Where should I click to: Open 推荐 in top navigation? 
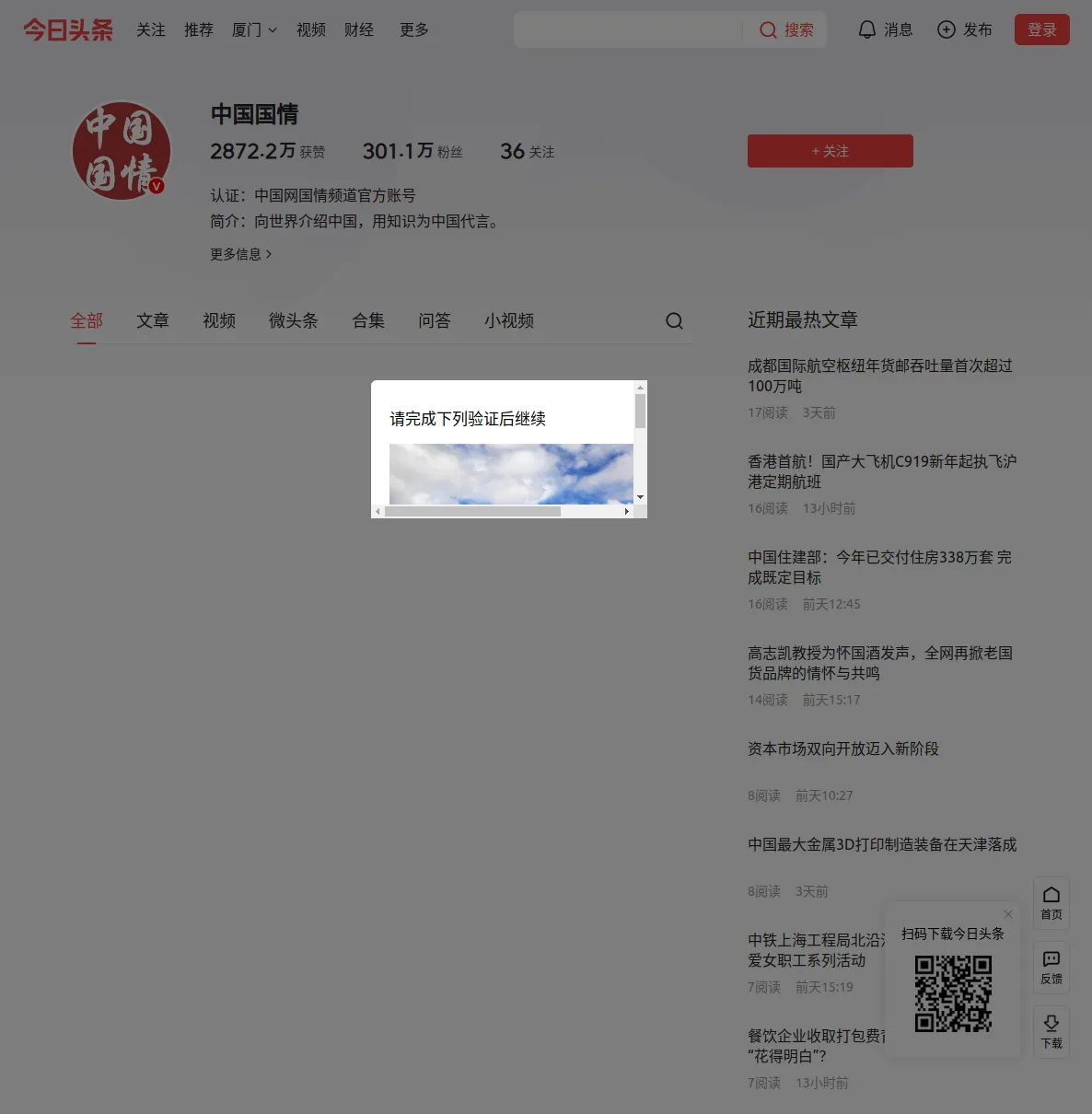point(199,30)
